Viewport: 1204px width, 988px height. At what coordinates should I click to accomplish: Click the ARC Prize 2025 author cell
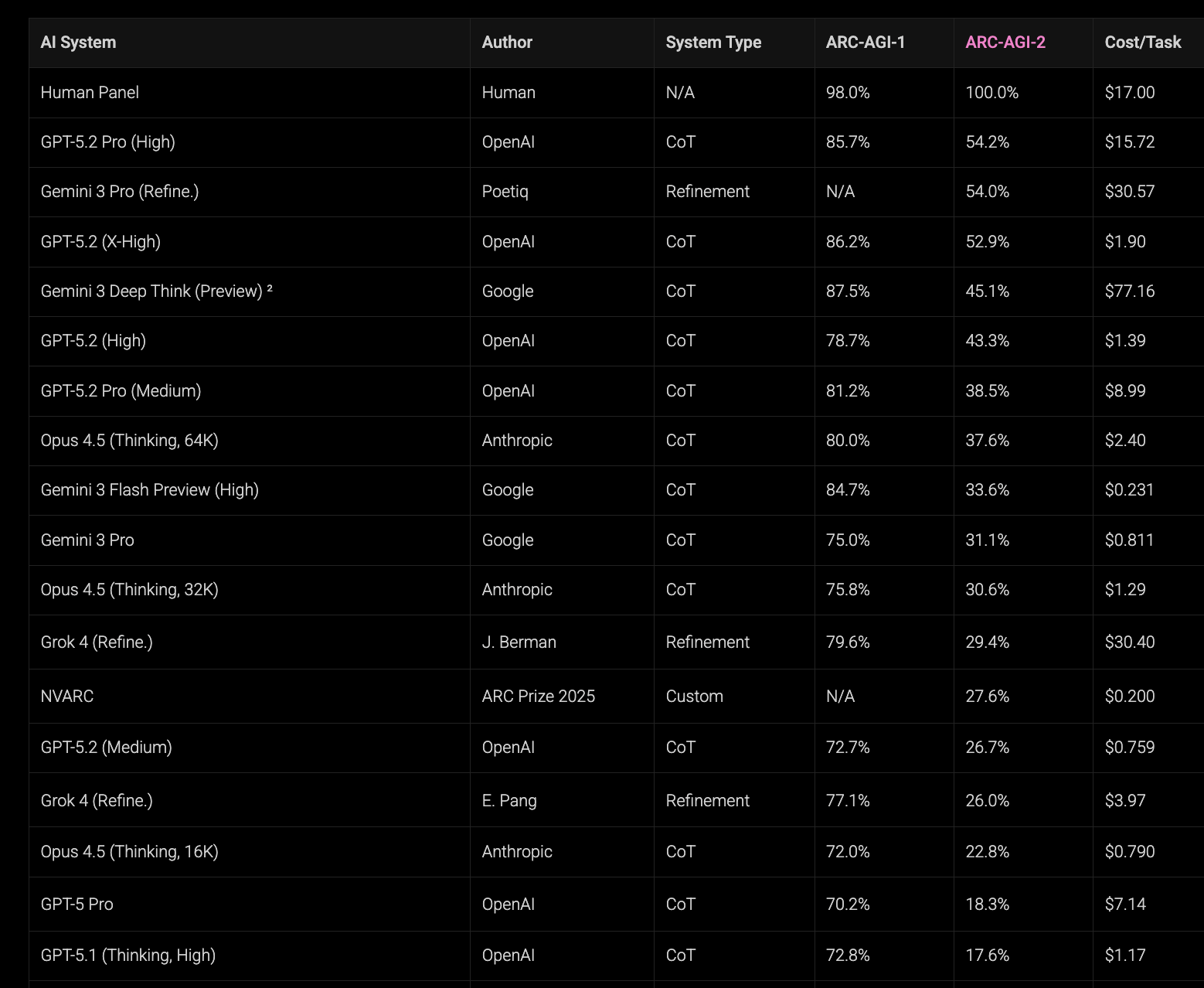pyautogui.click(x=538, y=697)
